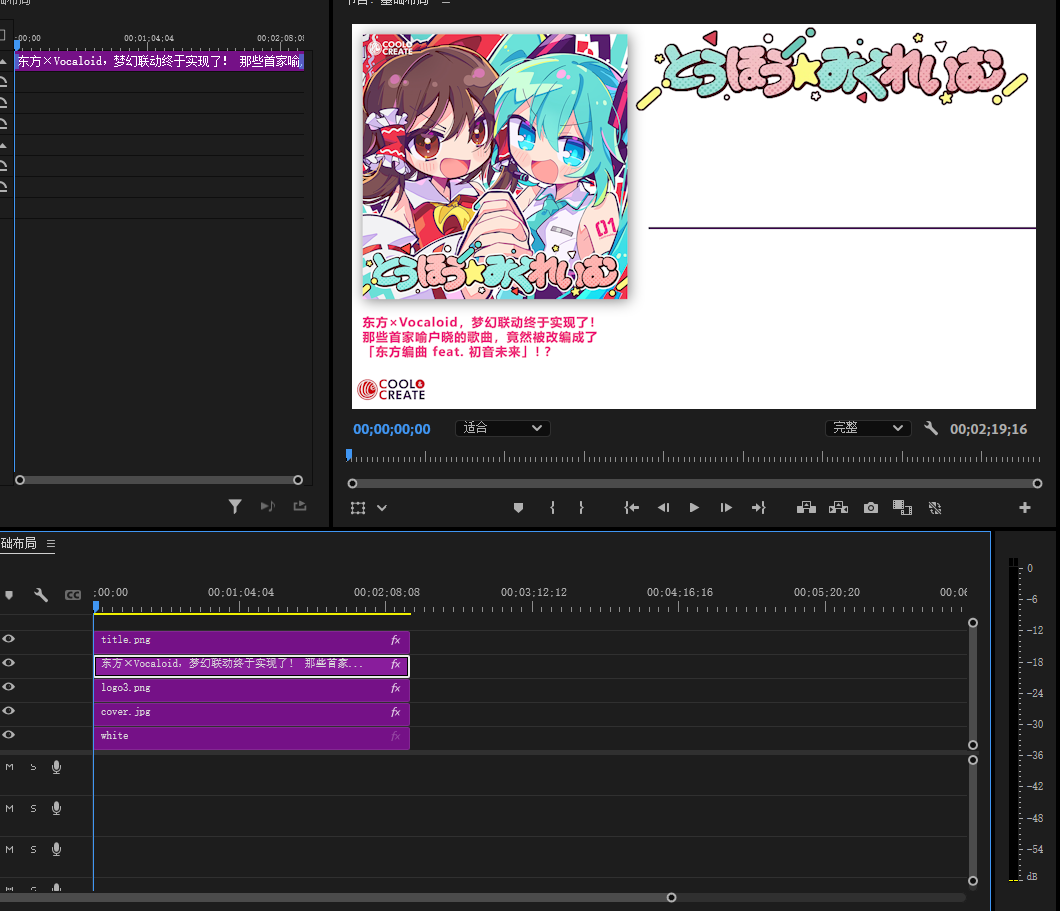The height and width of the screenshot is (911, 1060).
Task: Select the logo3.png clip in timeline
Action: click(x=250, y=688)
